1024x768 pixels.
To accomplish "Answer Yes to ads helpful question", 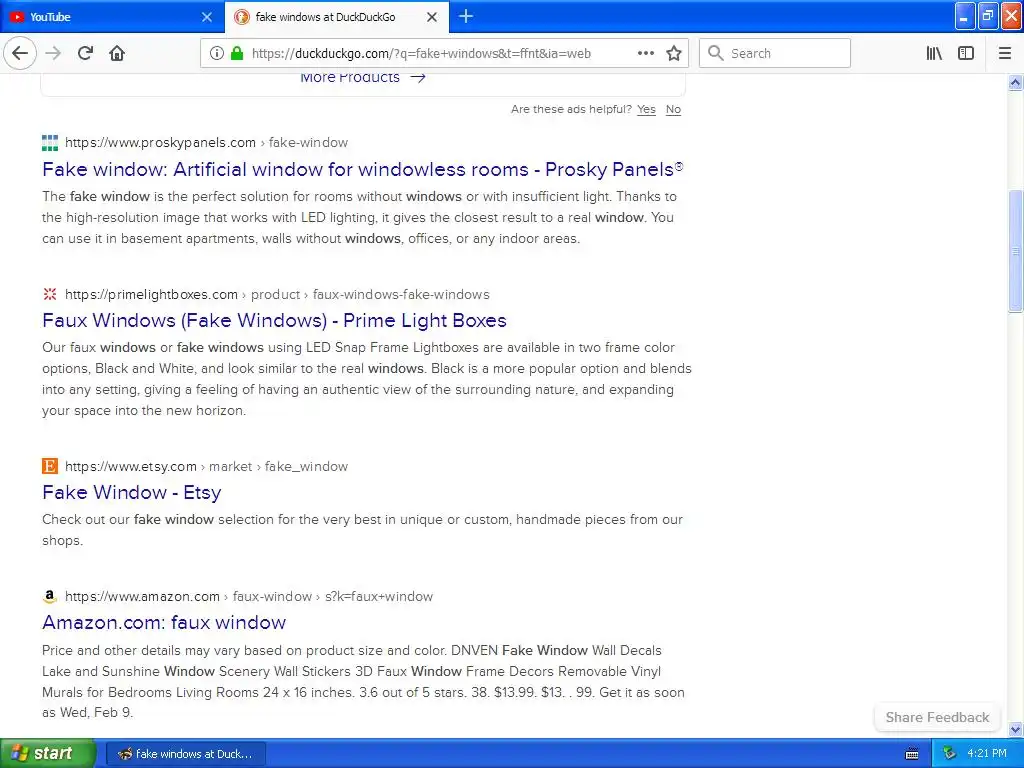I will coord(646,109).
